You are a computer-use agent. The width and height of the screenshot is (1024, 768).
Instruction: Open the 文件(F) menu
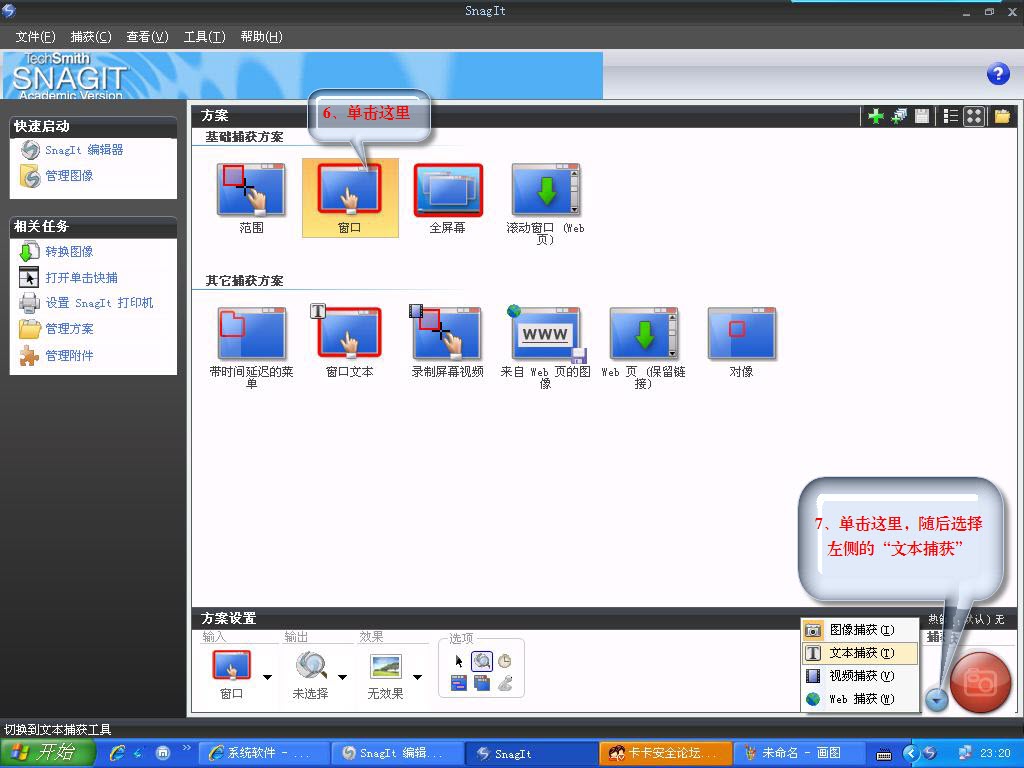click(35, 37)
